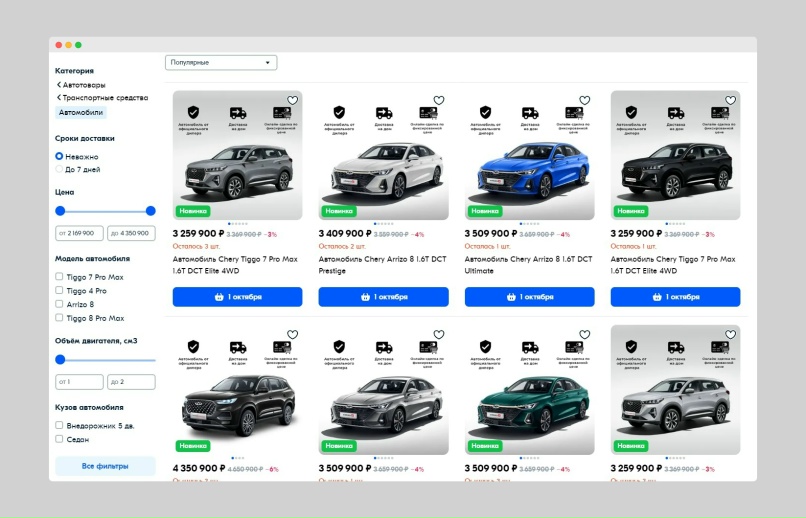Click Осталось 2 шт. stock label

pos(342,246)
